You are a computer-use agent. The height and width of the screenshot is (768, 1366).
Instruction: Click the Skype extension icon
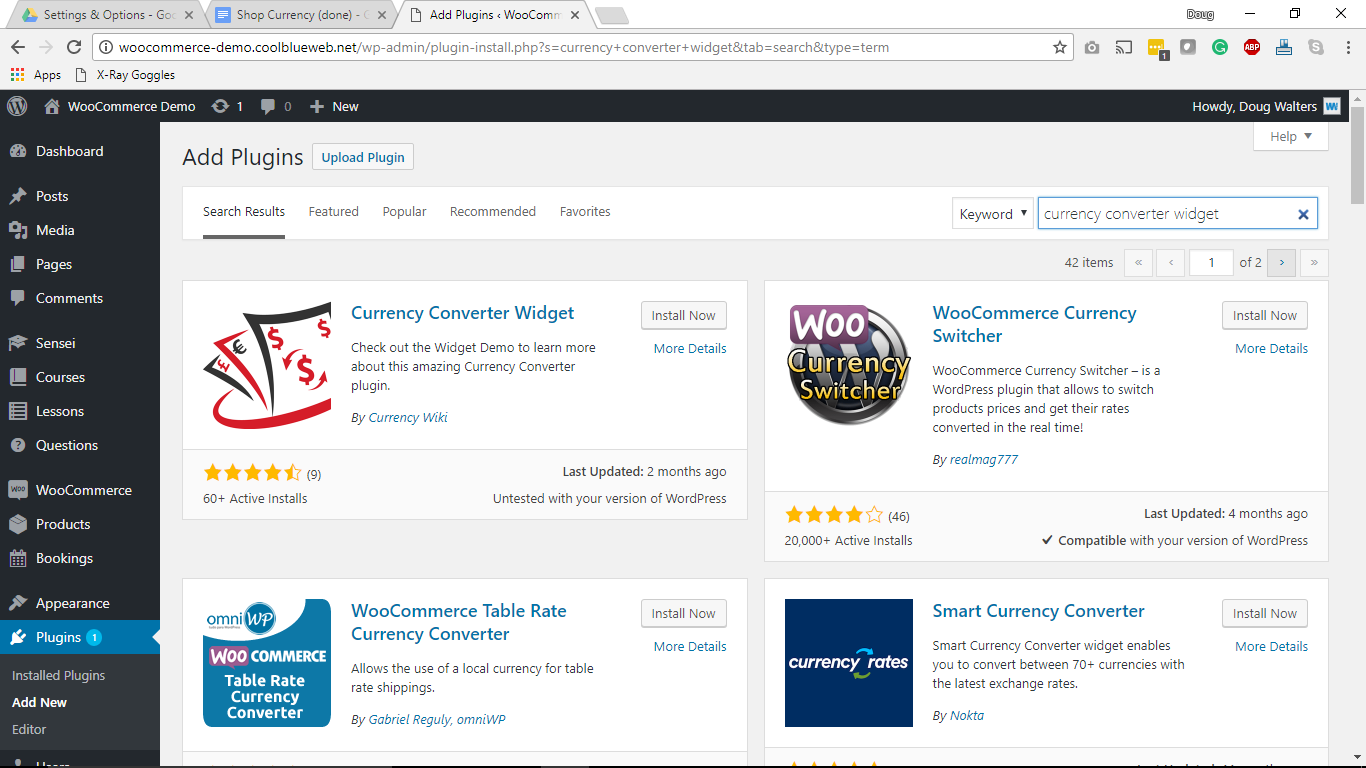1316,47
